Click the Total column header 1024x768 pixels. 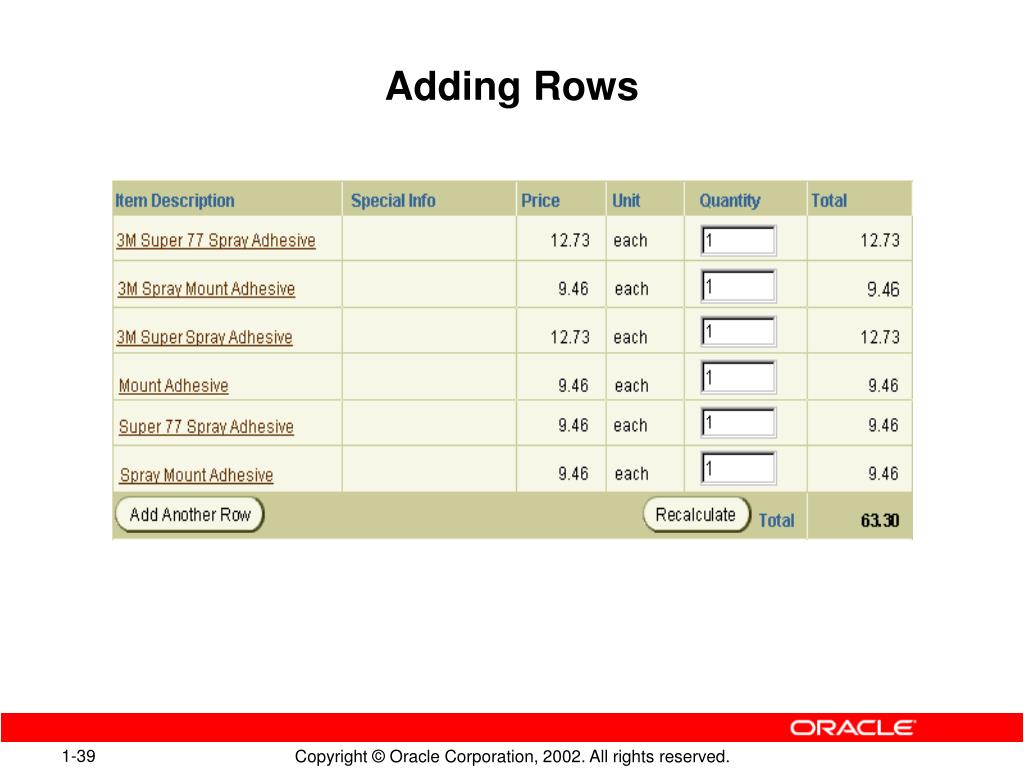pyautogui.click(x=829, y=200)
